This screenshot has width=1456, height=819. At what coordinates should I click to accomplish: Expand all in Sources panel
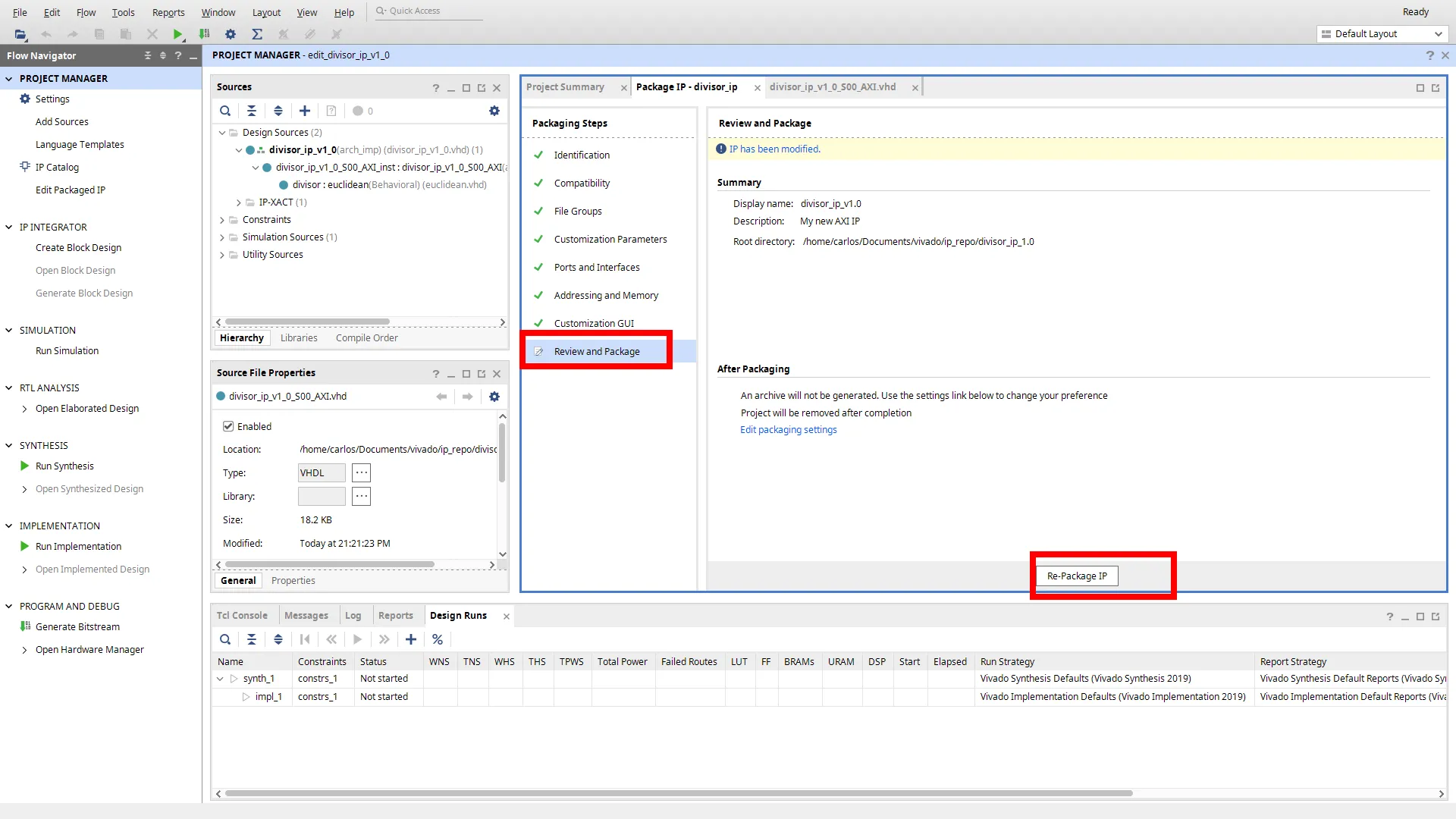click(278, 111)
